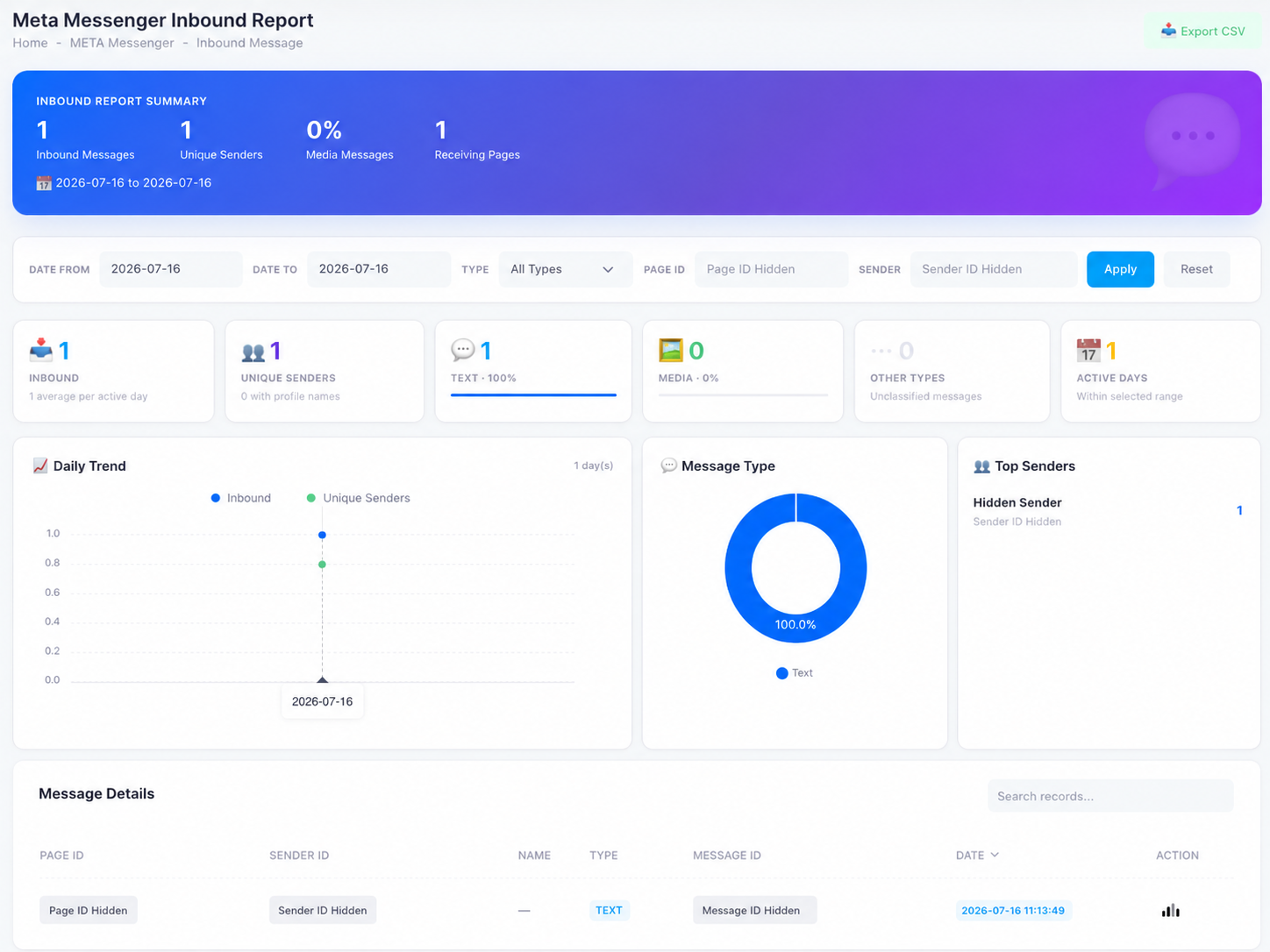Screen dimensions: 1270x952
Task: Click the blue Text progress bar
Action: coord(533,395)
